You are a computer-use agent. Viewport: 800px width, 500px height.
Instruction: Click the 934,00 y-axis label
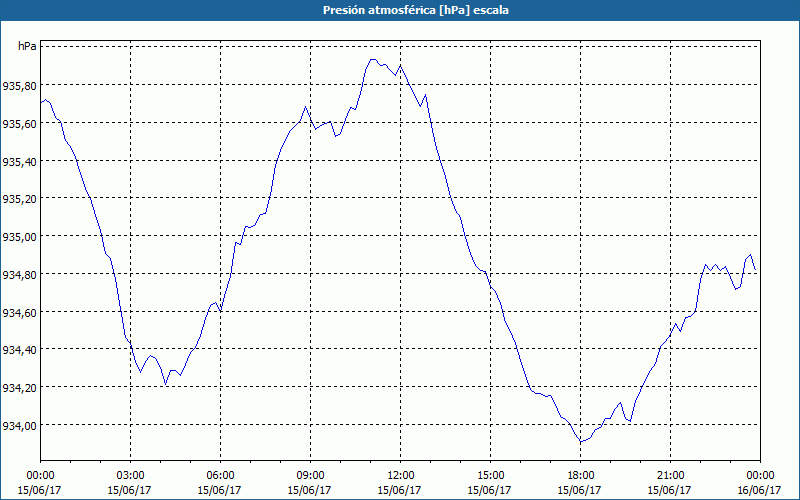pyautogui.click(x=19, y=426)
